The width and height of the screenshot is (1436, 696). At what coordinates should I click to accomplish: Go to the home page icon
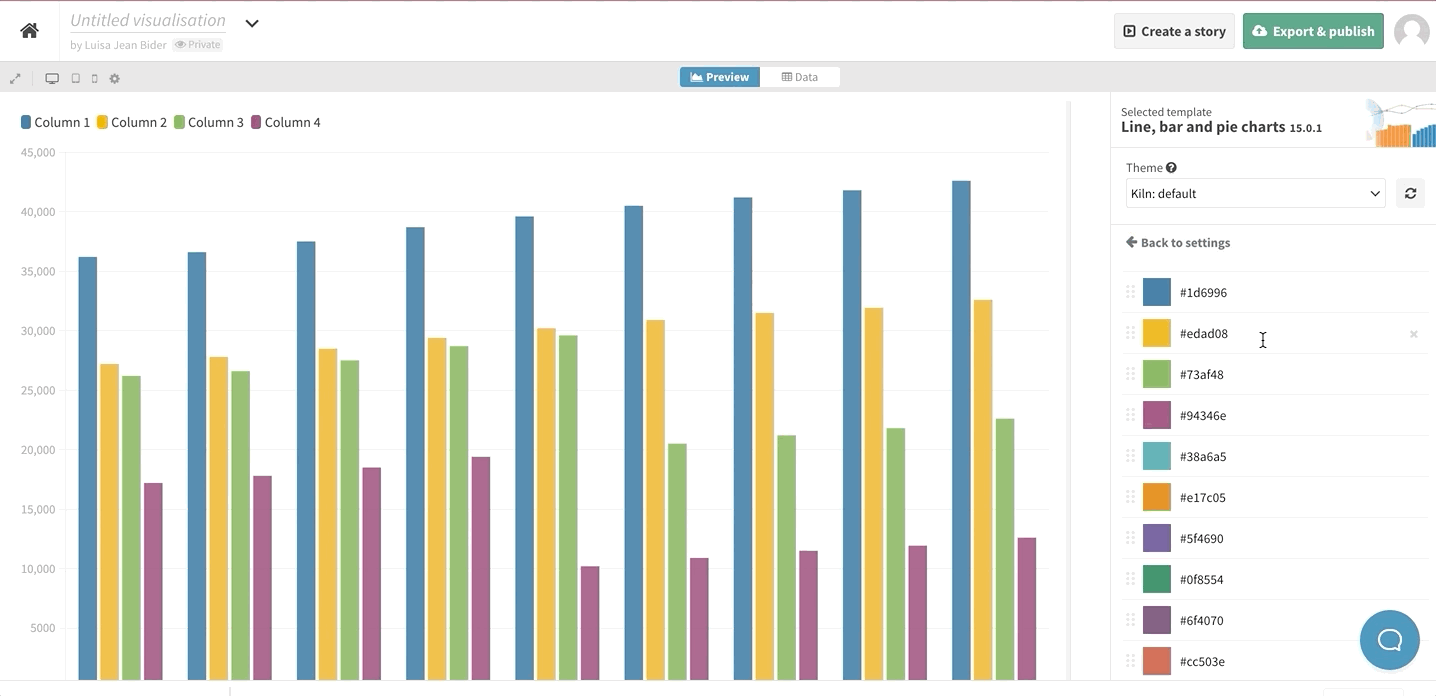coord(30,31)
